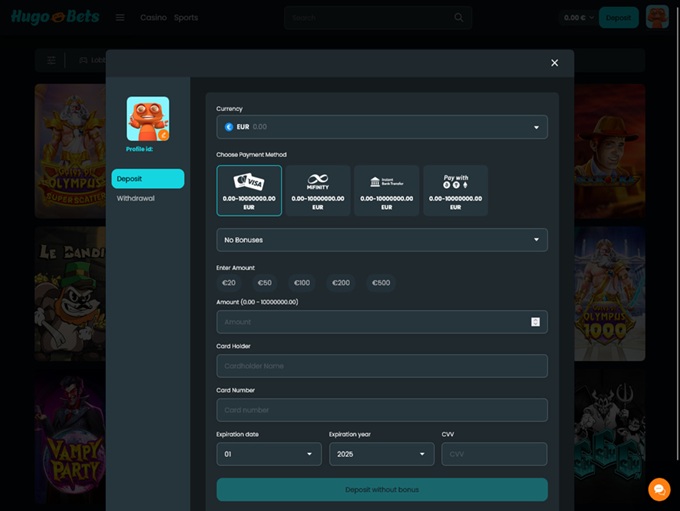680x511 pixels.
Task: Choose the €50 quick amount
Action: point(264,283)
